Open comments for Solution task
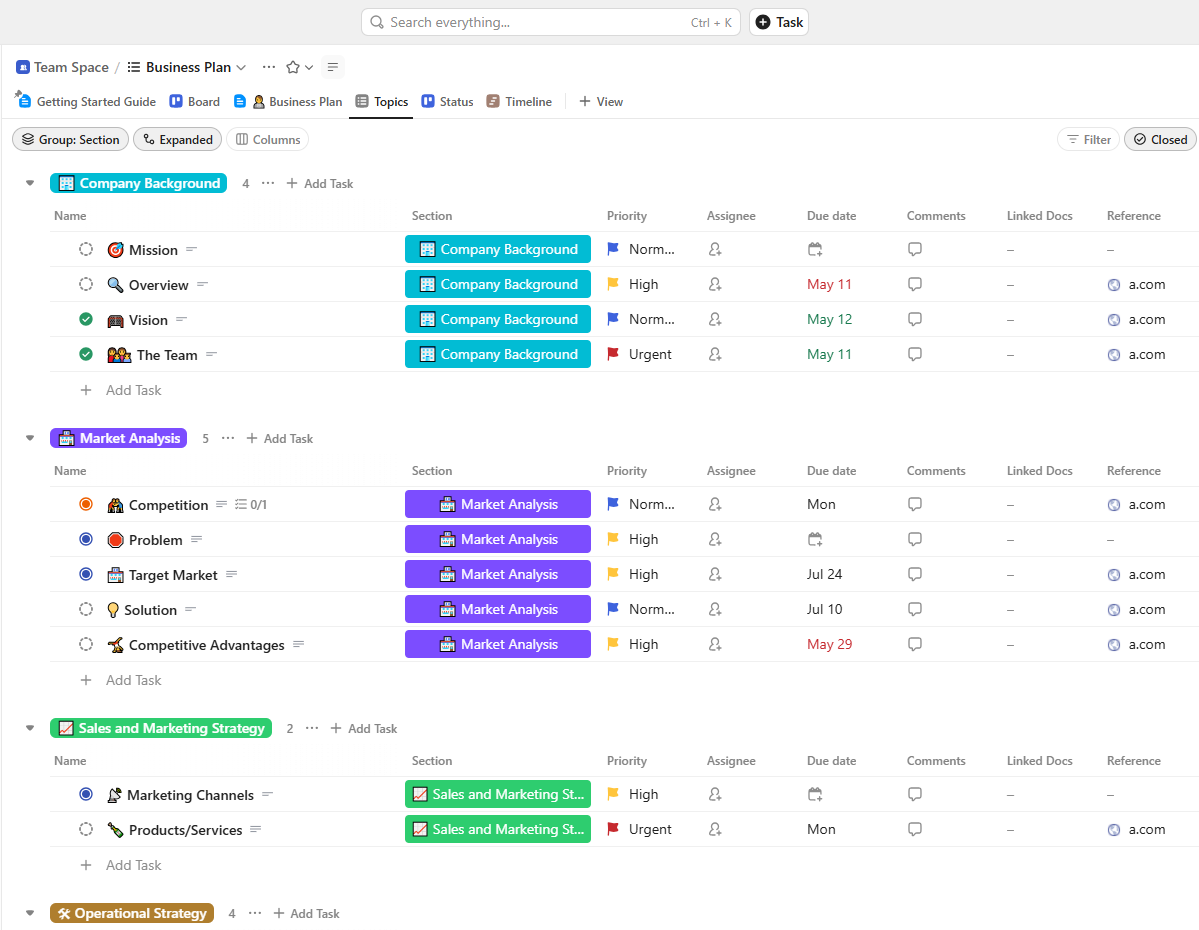 (915, 610)
